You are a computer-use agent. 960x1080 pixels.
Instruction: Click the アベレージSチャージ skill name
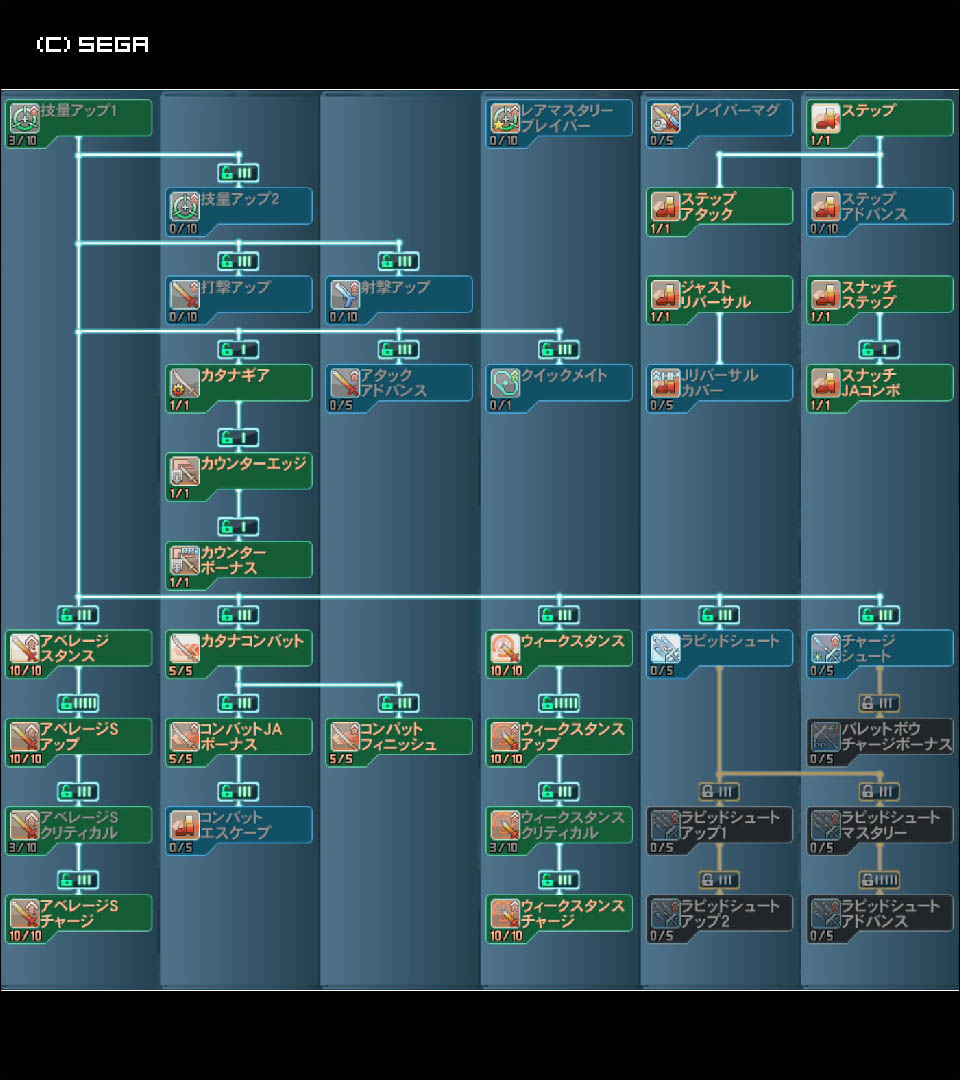tap(79, 913)
